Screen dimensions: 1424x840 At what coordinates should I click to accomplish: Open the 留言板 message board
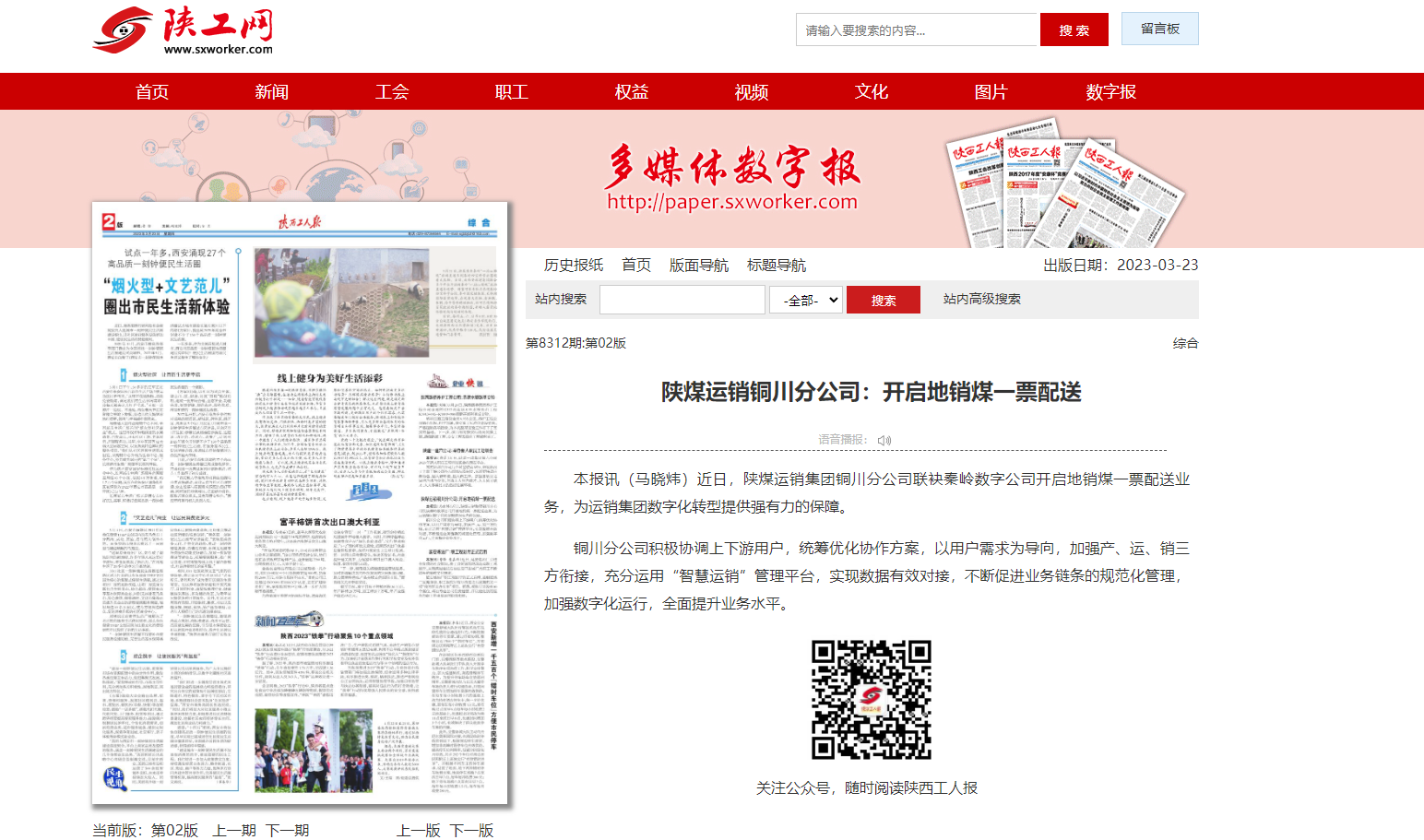coord(1160,29)
